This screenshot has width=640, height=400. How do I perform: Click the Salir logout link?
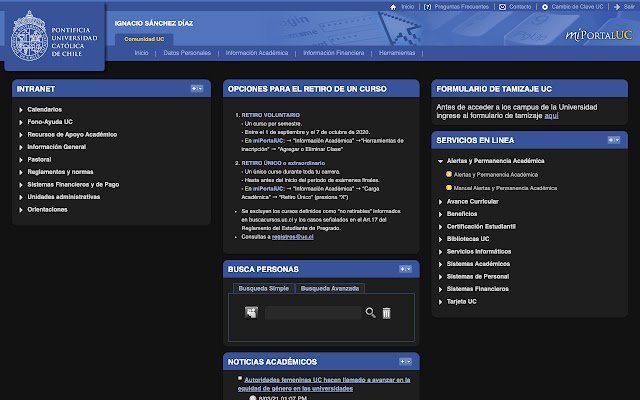pyautogui.click(x=629, y=7)
